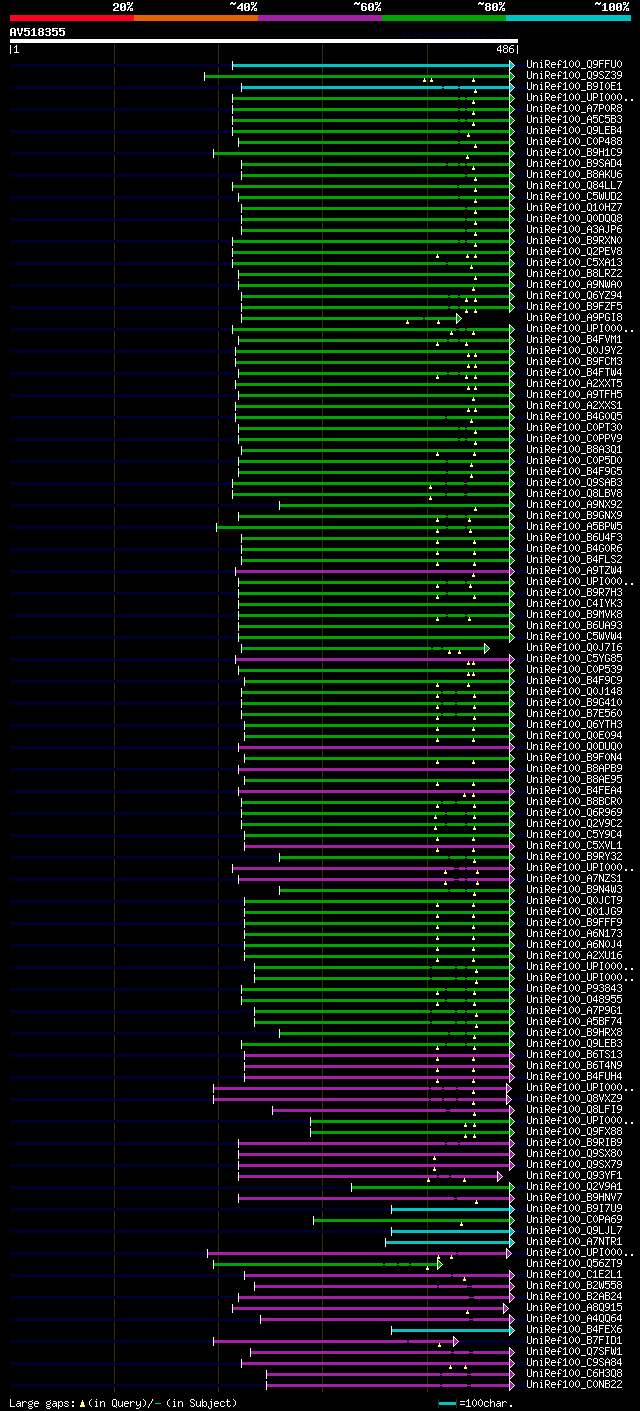
Task: Click the UniRef100_Q93YF1 label
Action: tap(574, 1176)
